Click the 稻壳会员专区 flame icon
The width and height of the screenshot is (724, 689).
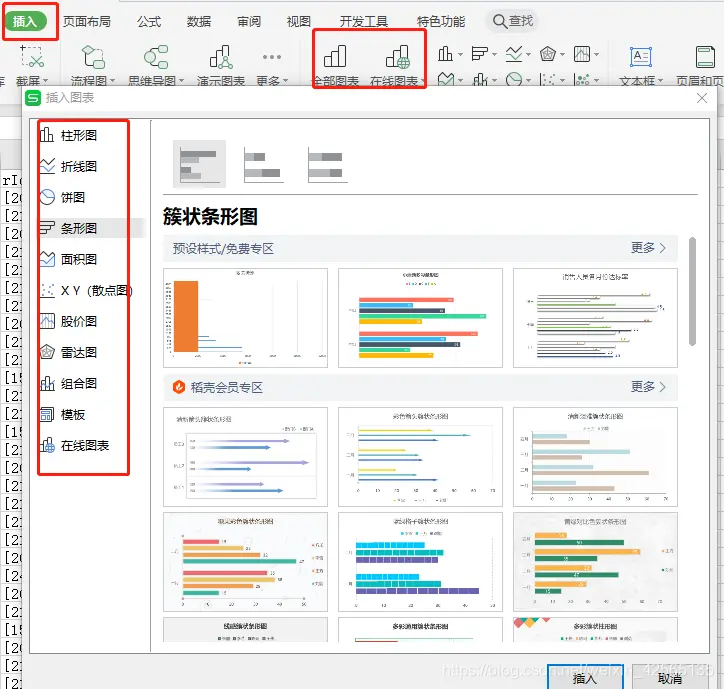179,387
